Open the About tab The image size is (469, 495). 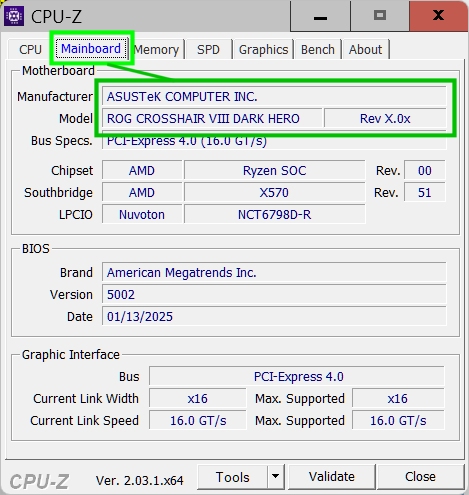click(x=365, y=50)
